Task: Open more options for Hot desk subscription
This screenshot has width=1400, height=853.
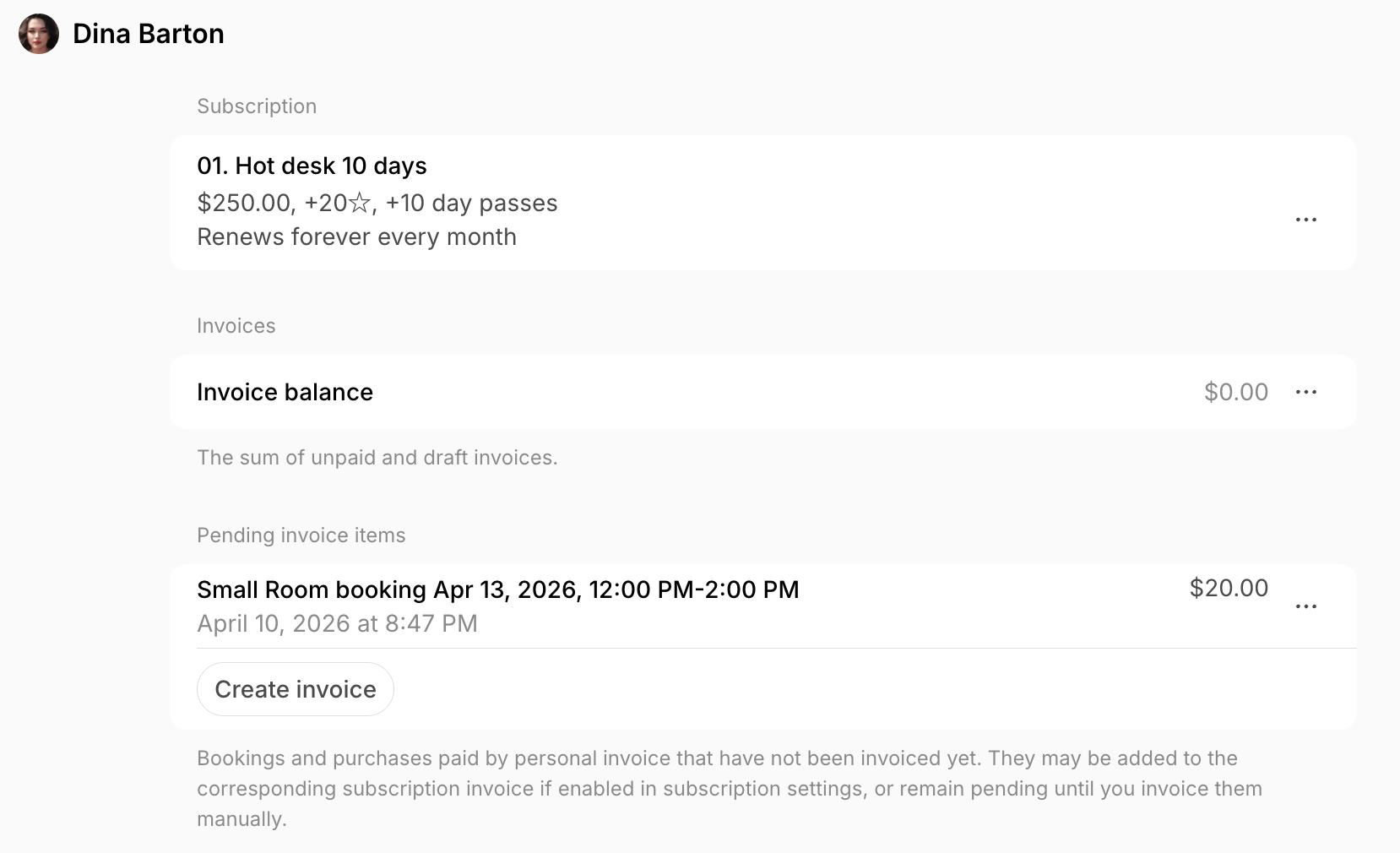Action: (1306, 220)
